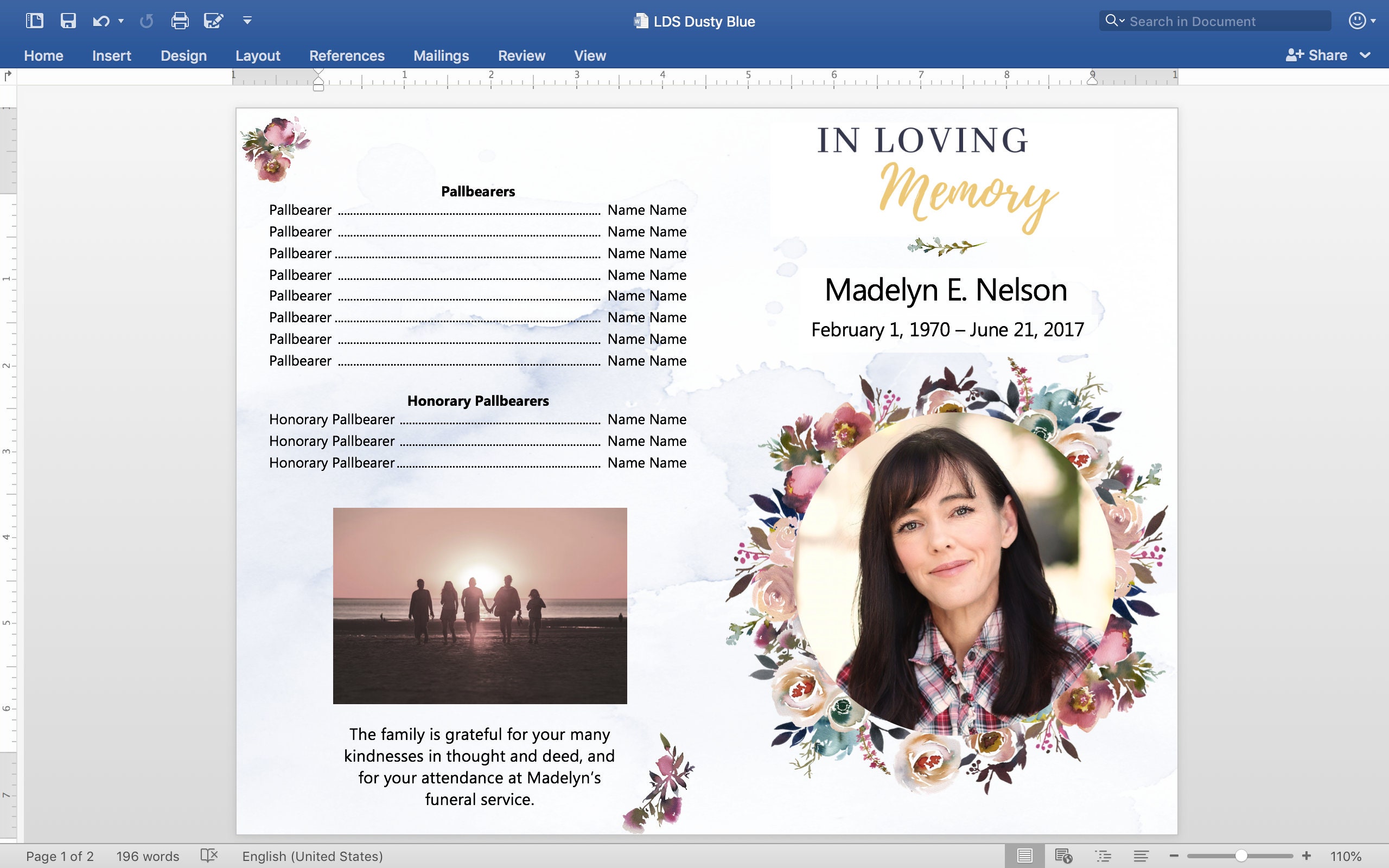The image size is (1389, 868).
Task: Toggle the sidebar navigation pane icon
Action: (x=34, y=21)
